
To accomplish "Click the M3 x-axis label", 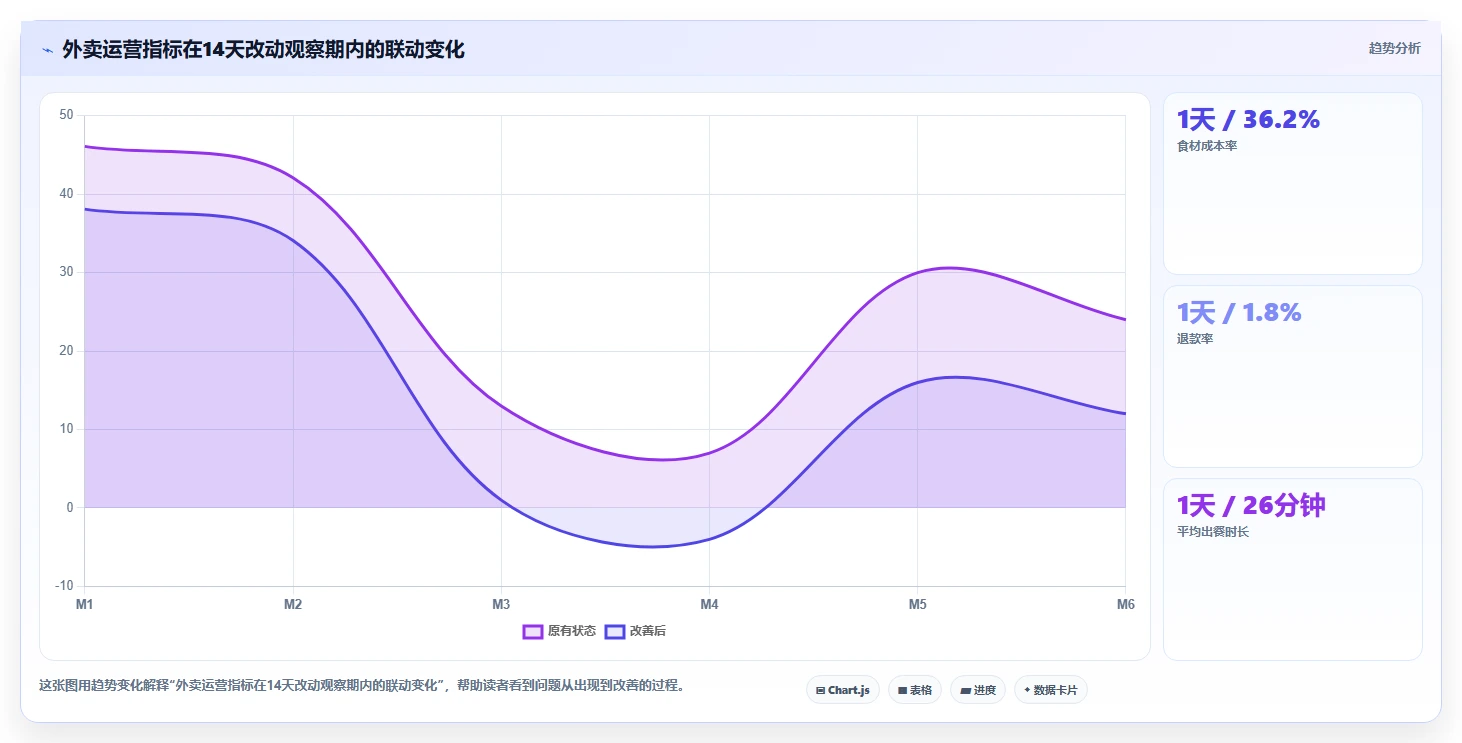I will (501, 604).
